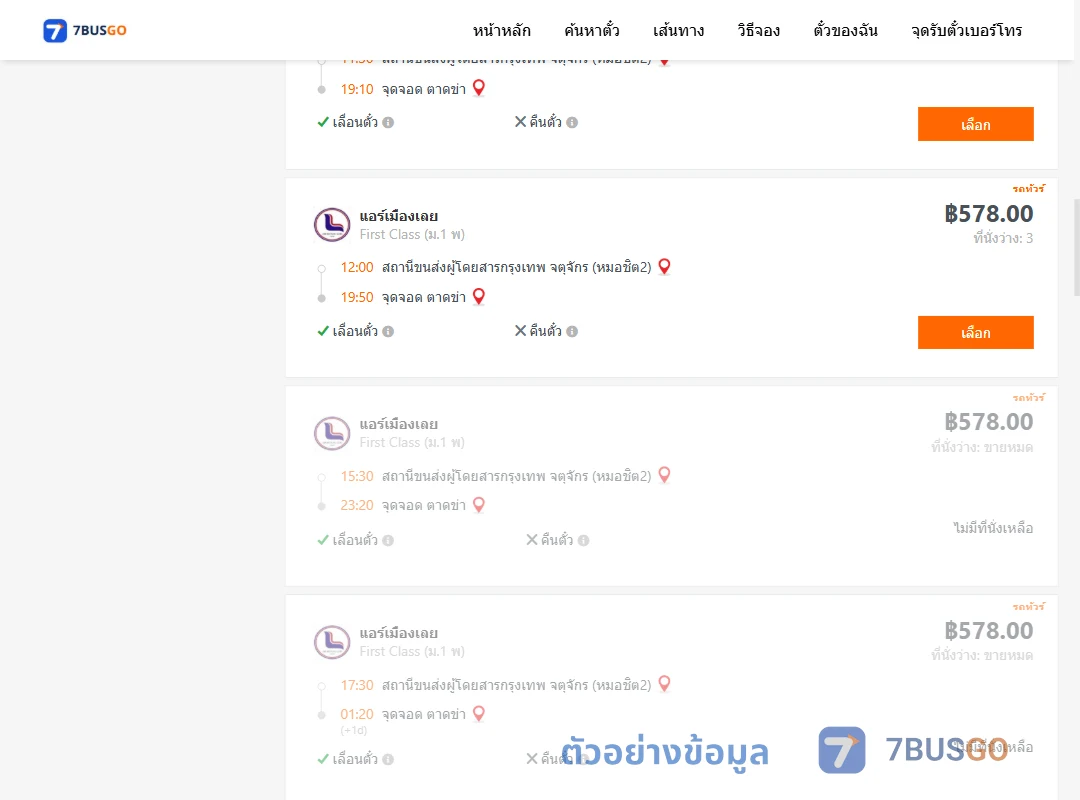Click the 15:30 departure time text

coord(357,476)
